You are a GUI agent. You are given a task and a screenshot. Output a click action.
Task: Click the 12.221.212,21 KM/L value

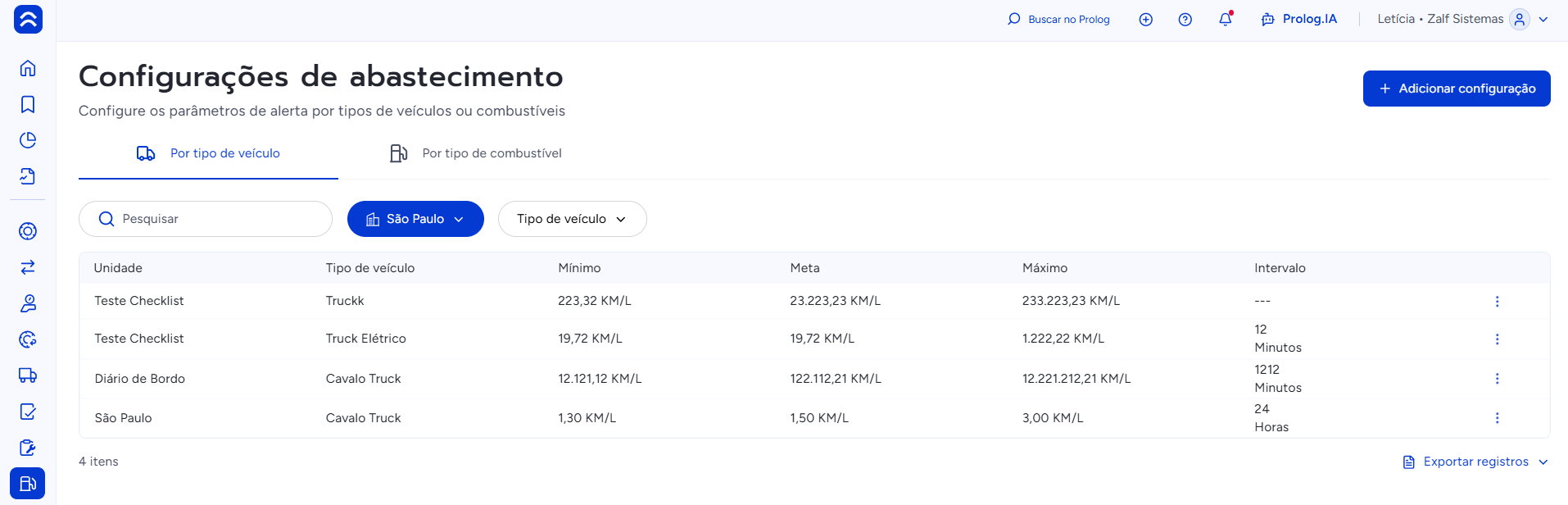pos(1076,379)
